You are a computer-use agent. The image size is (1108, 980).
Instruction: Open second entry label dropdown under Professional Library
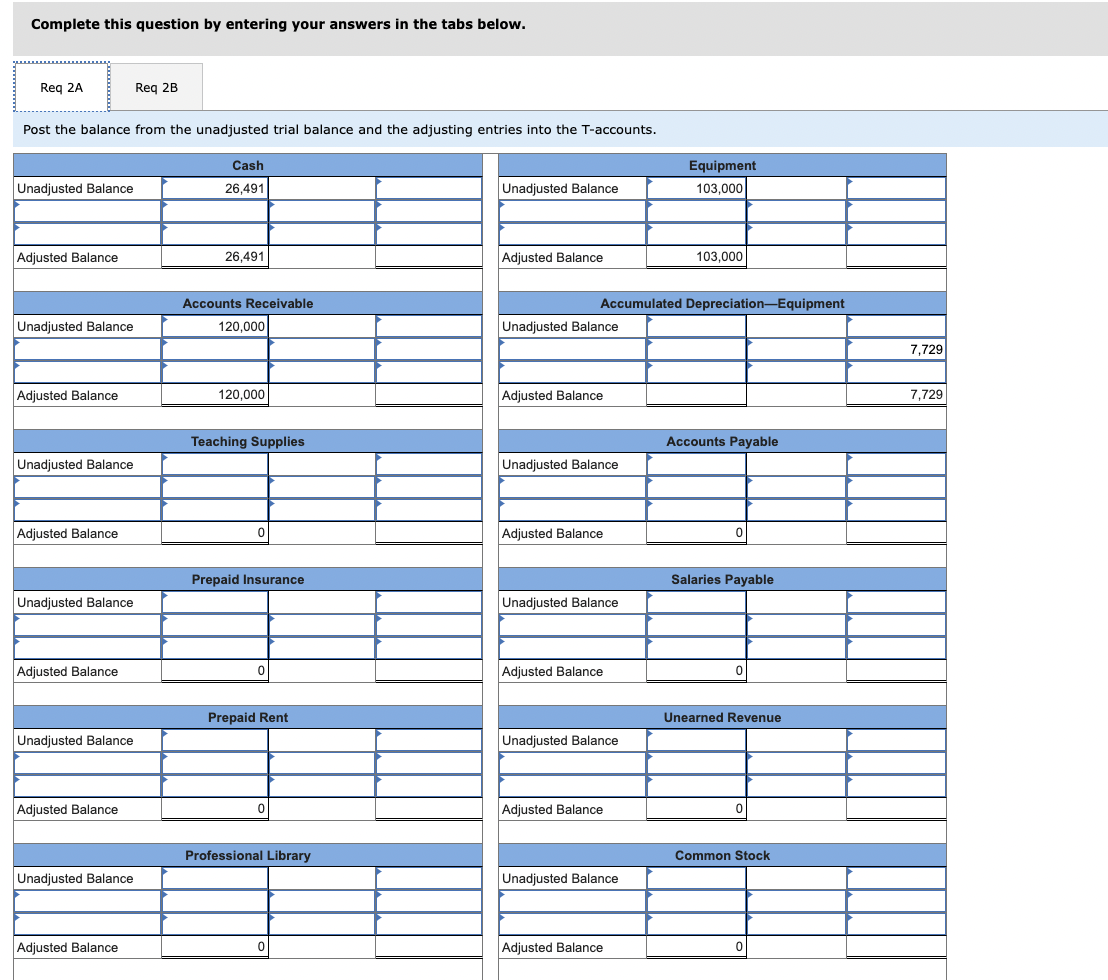pyautogui.click(x=88, y=923)
